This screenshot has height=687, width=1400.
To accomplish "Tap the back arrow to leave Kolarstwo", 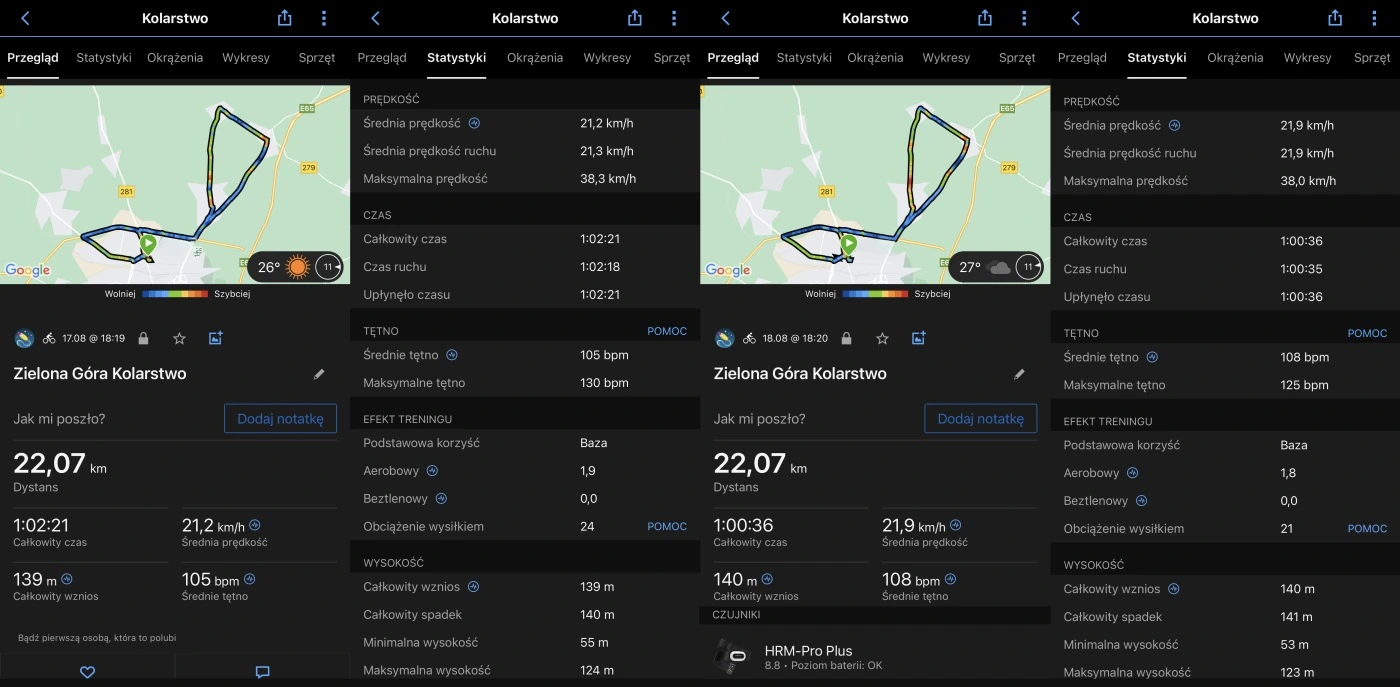I will [24, 17].
